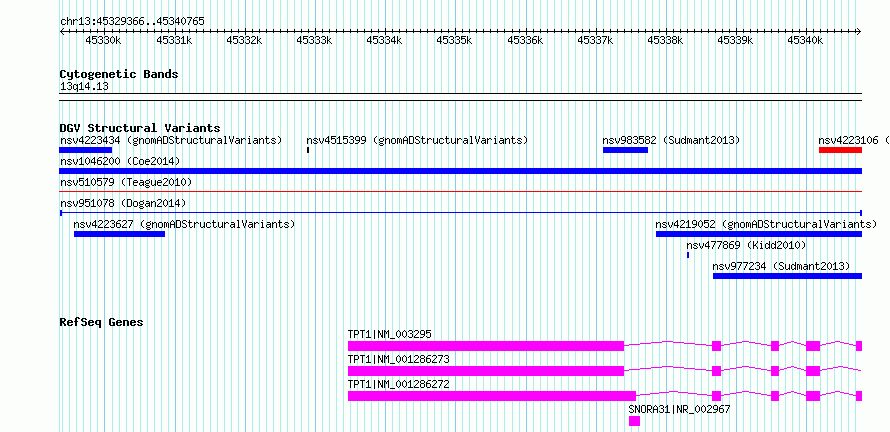890x432 pixels.
Task: Open the nsv510579 (Teague2010) label
Action: [126, 183]
